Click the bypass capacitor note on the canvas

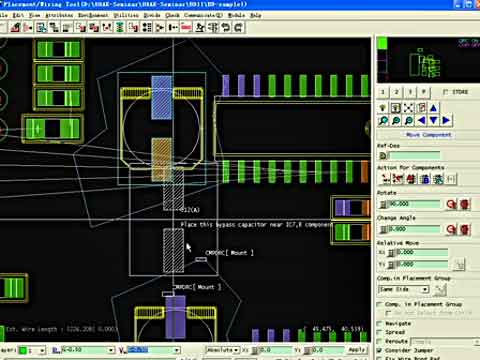[257, 225]
